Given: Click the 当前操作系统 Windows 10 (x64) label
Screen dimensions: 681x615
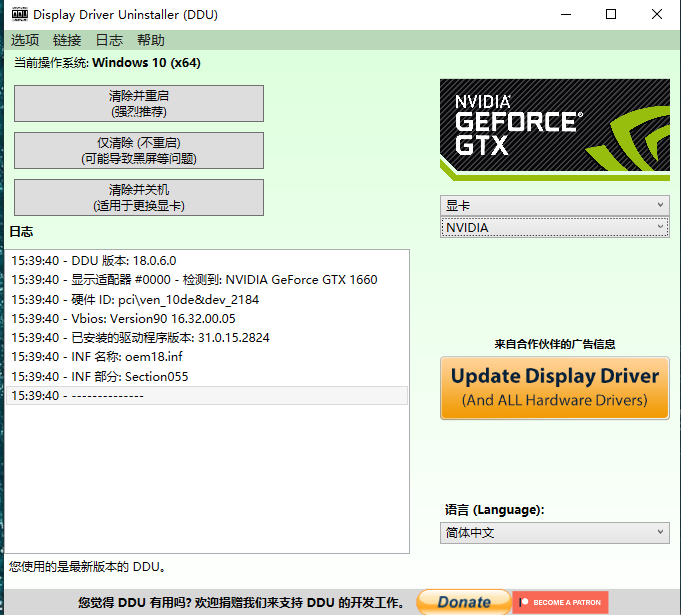Looking at the screenshot, I should click(x=107, y=63).
